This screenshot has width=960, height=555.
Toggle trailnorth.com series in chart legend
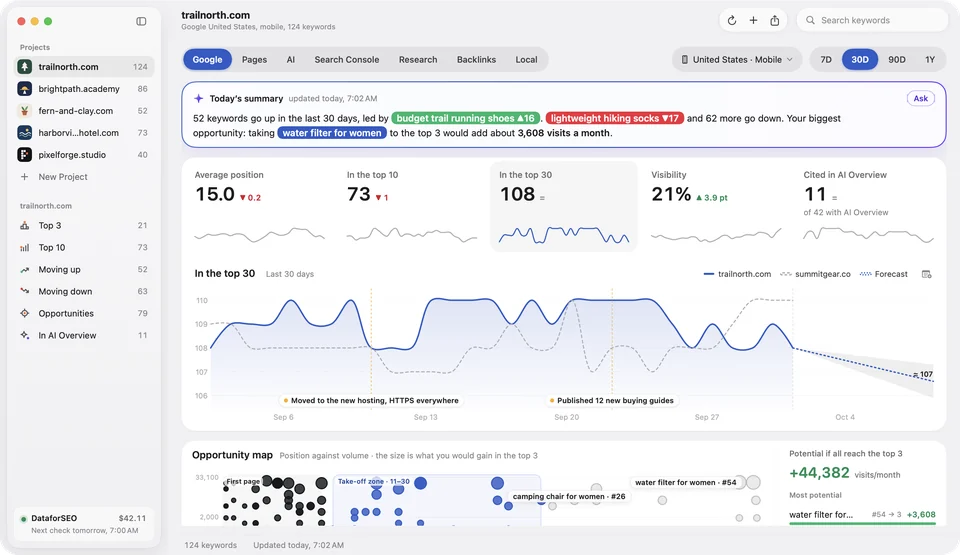pos(737,274)
